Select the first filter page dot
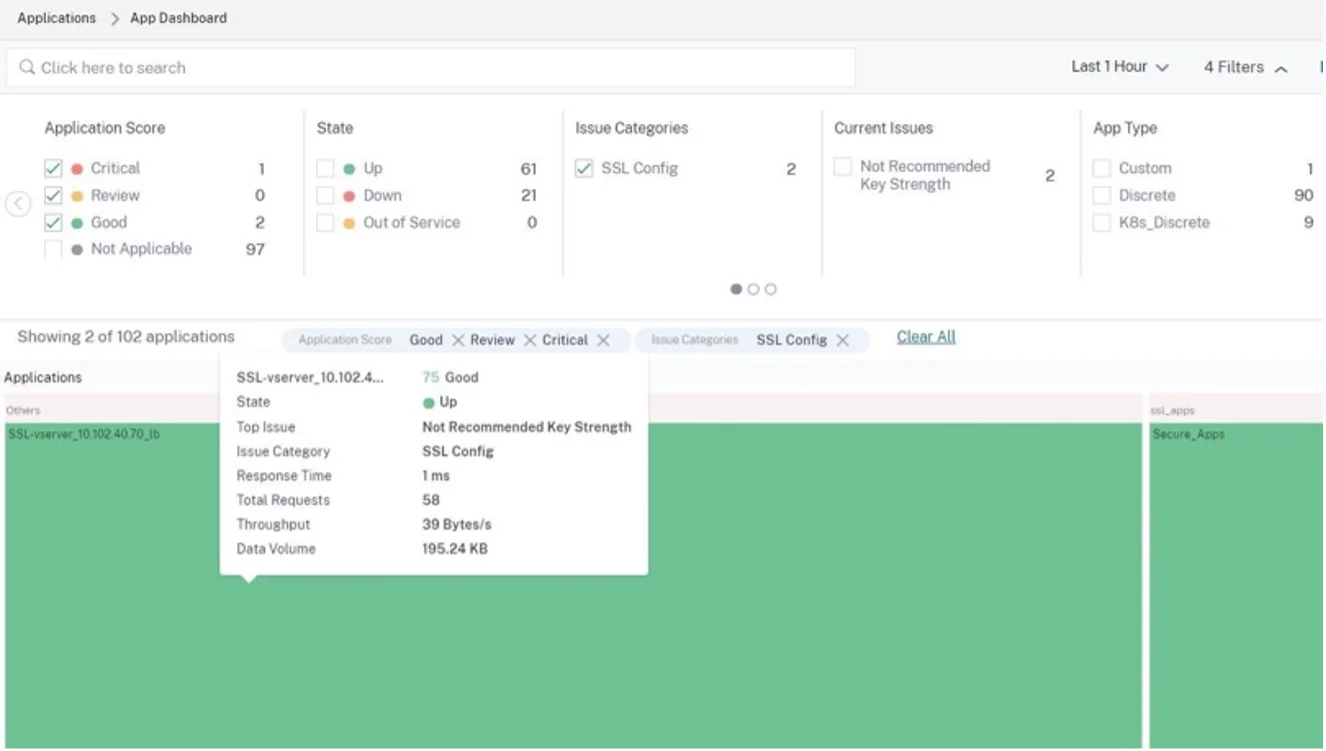1326x751 pixels. pyautogui.click(x=736, y=289)
